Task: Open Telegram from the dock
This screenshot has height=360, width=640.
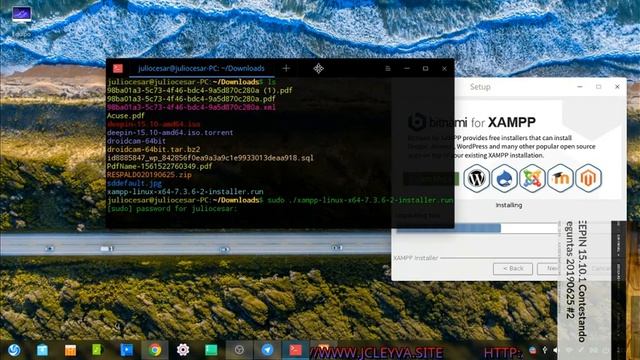Action: point(267,350)
